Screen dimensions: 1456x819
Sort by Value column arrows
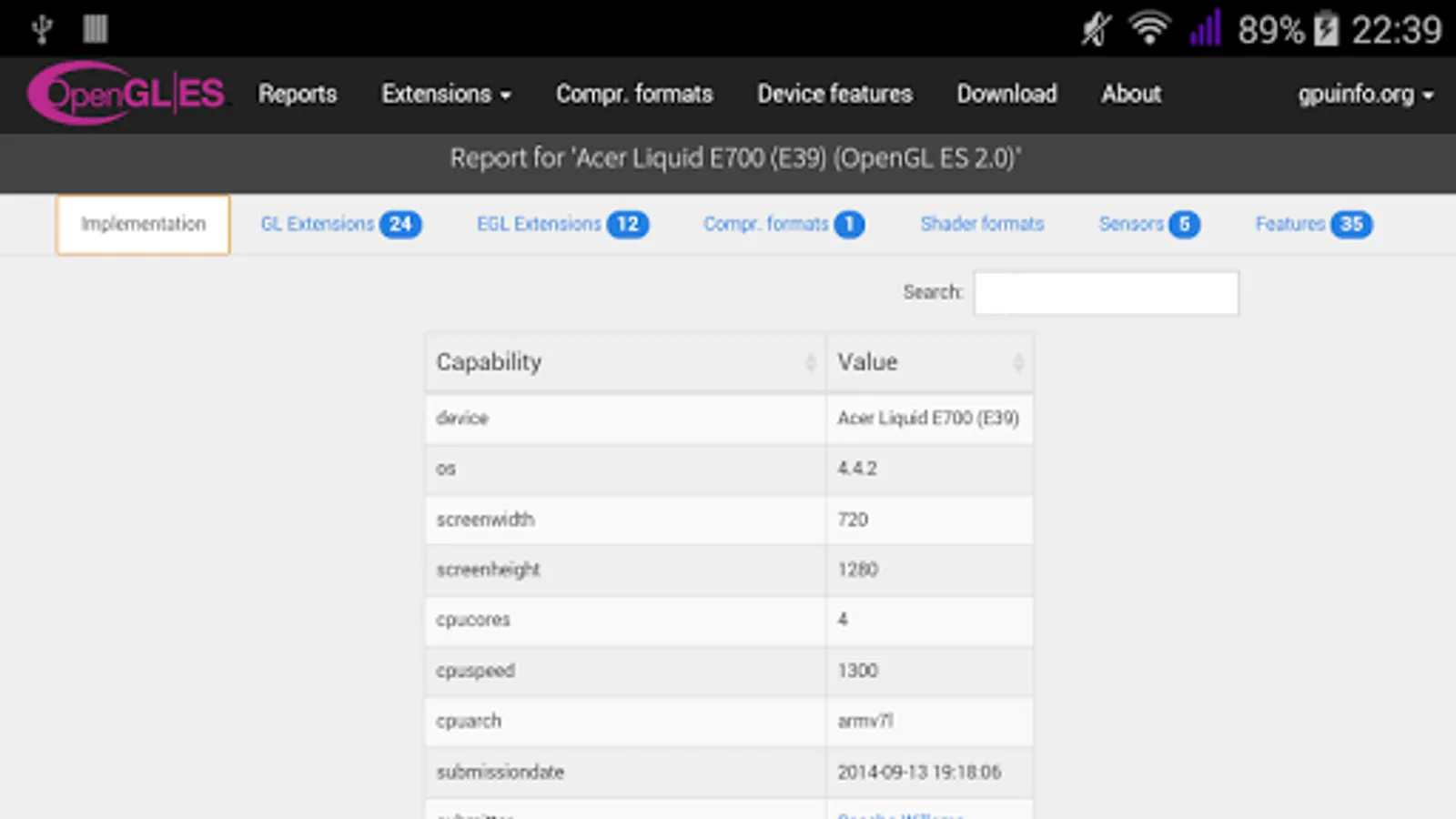(1018, 363)
